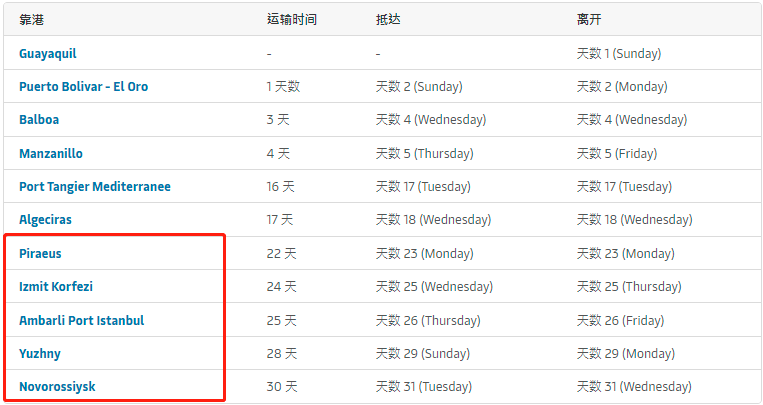Viewport: 763px width, 405px height.
Task: Select arrival 天数 2 (Sunday) cell
Action: 419,87
